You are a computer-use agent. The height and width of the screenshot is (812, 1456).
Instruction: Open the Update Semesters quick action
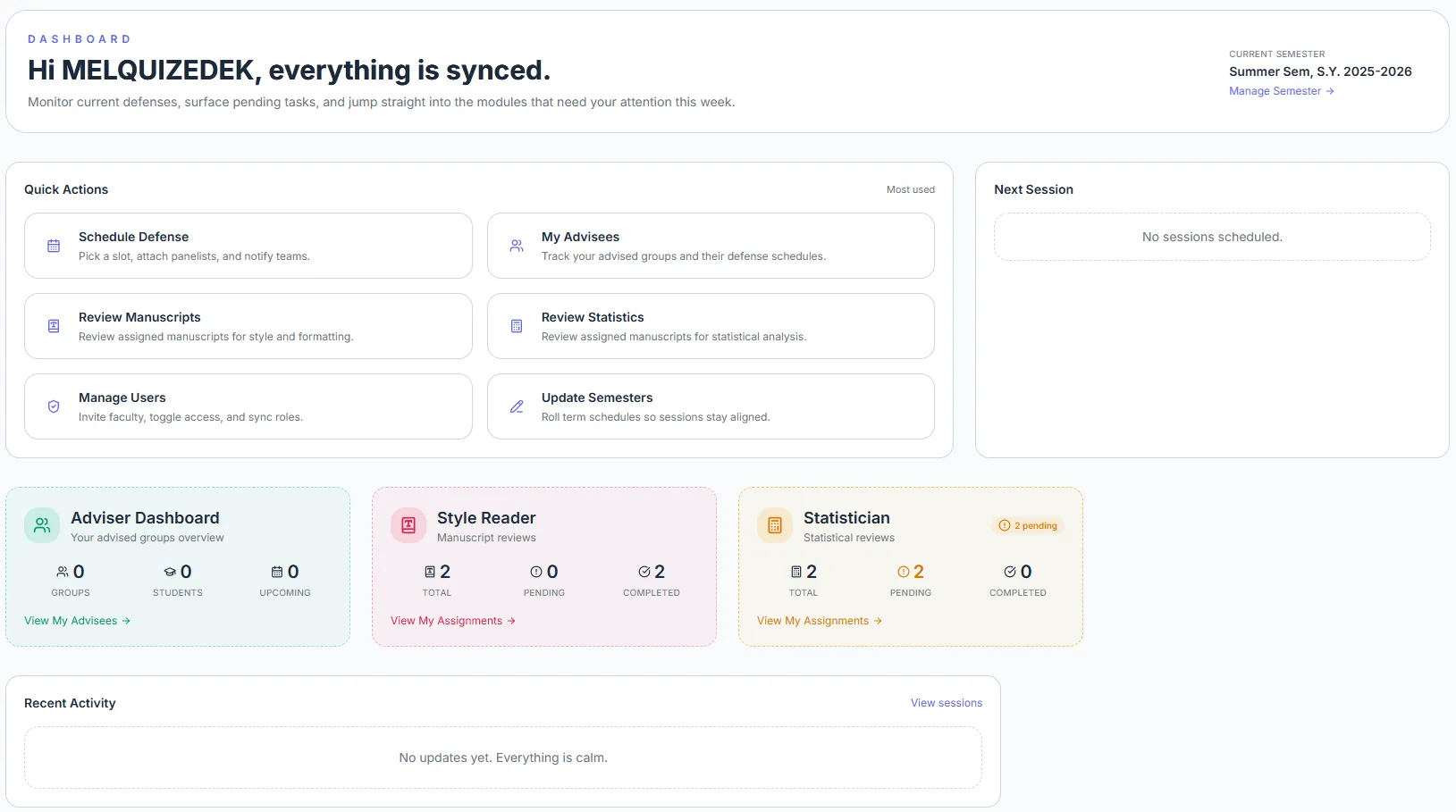711,406
